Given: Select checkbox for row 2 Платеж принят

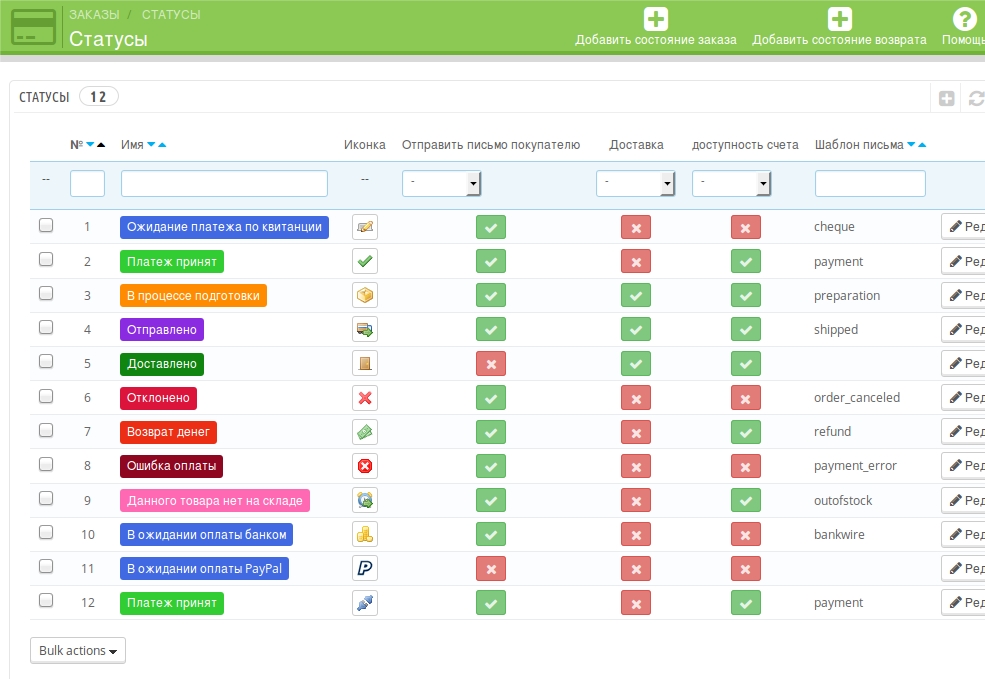Looking at the screenshot, I should 46,259.
